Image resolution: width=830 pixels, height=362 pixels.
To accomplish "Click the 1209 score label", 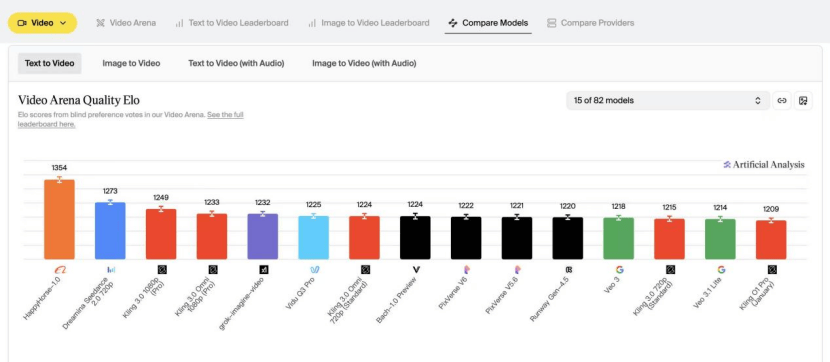I will pyautogui.click(x=771, y=209).
